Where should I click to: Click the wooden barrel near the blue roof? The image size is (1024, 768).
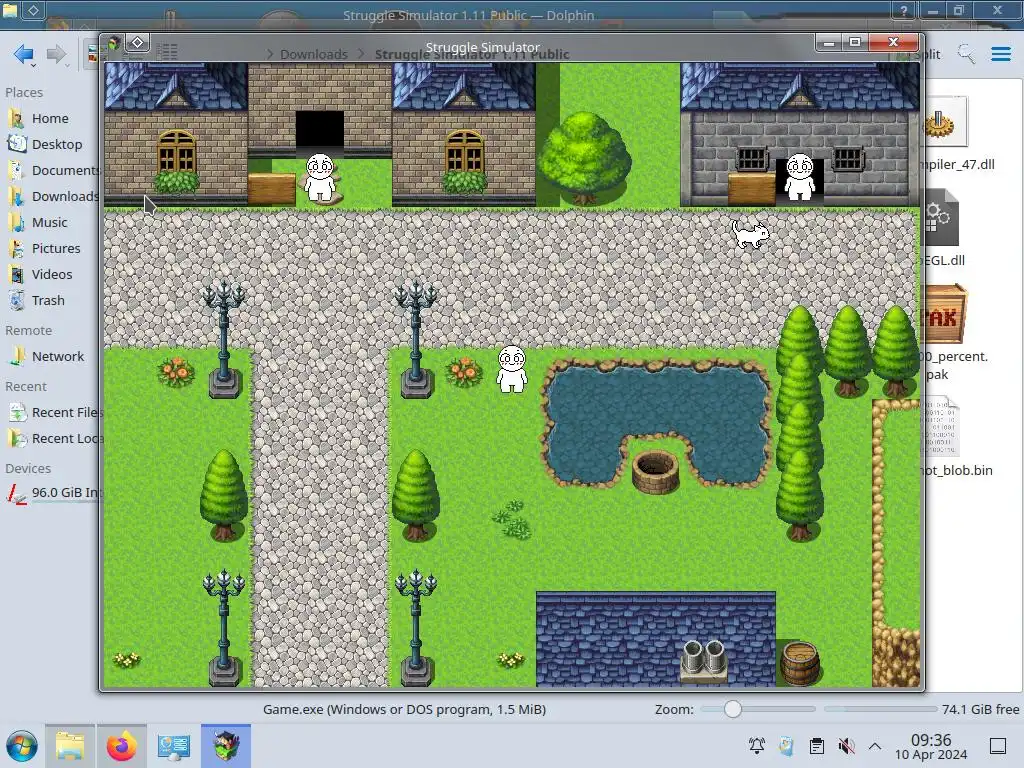[799, 663]
